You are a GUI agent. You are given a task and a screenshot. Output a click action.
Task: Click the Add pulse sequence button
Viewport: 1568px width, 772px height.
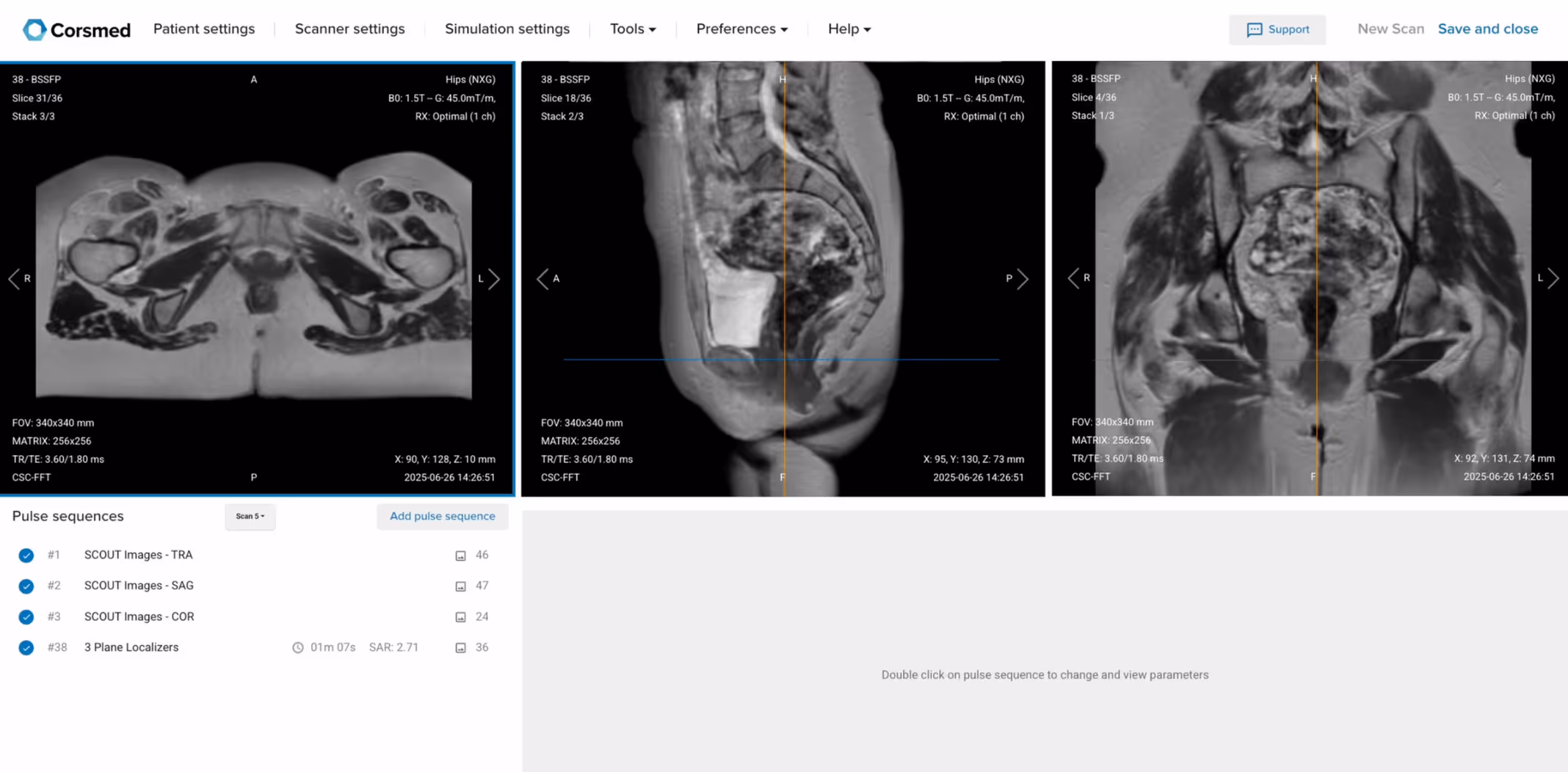click(x=442, y=517)
